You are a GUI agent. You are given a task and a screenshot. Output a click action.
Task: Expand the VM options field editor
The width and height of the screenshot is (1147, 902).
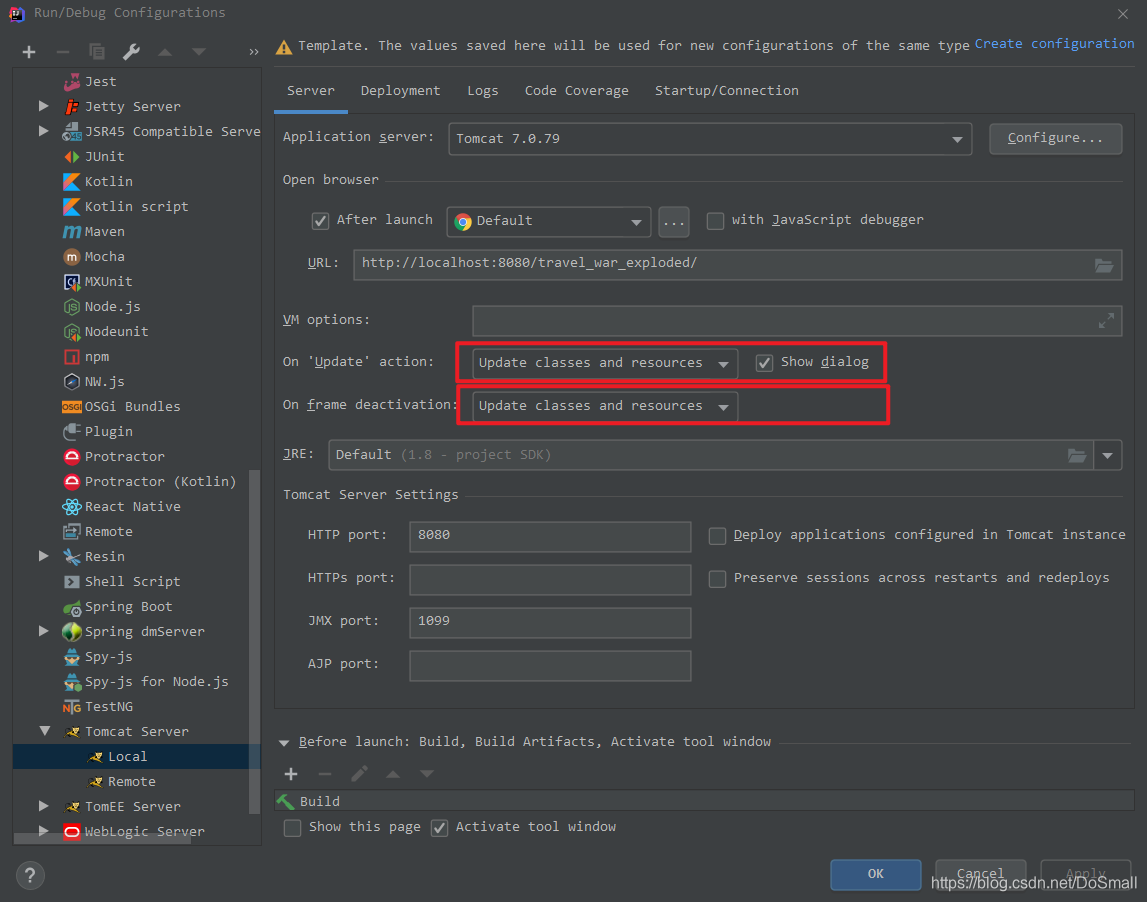click(x=1106, y=320)
